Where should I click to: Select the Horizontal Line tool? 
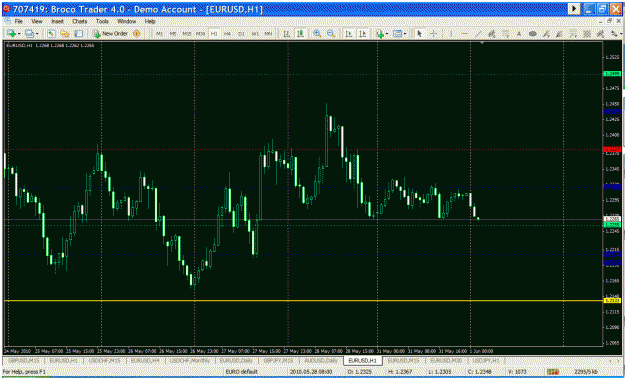(x=465, y=34)
